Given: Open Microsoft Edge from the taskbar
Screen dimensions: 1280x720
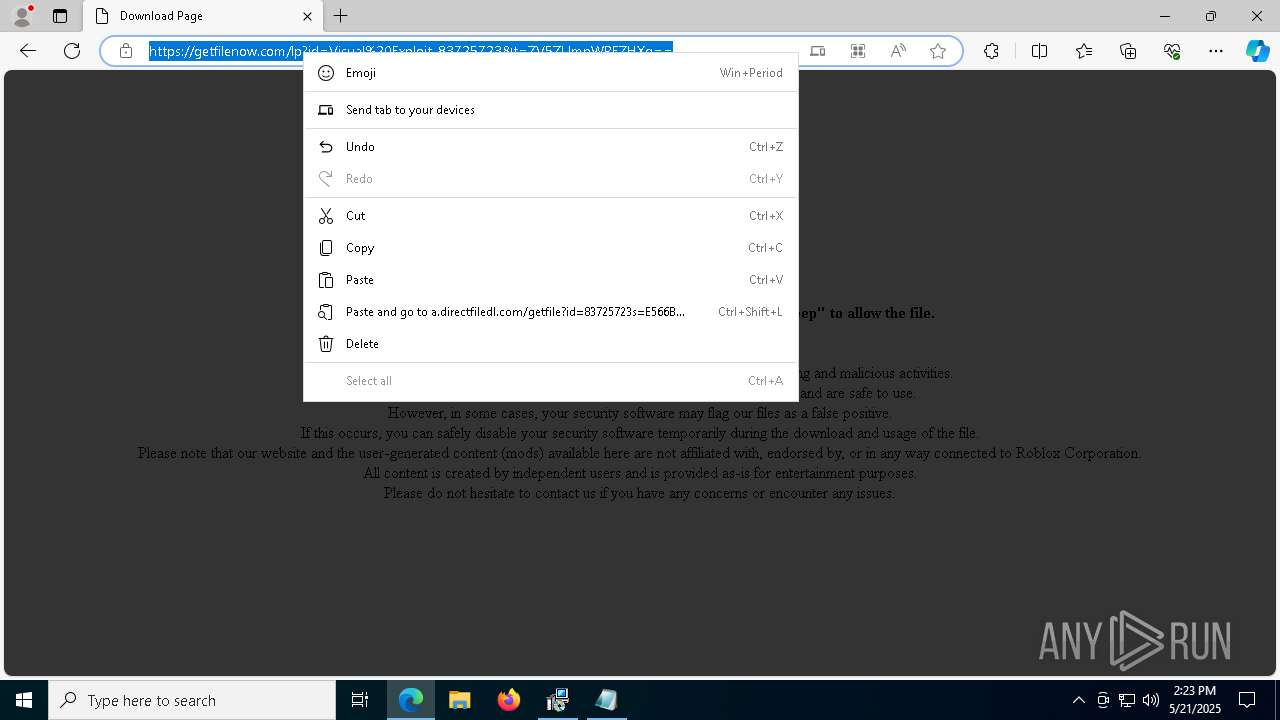Looking at the screenshot, I should point(411,700).
